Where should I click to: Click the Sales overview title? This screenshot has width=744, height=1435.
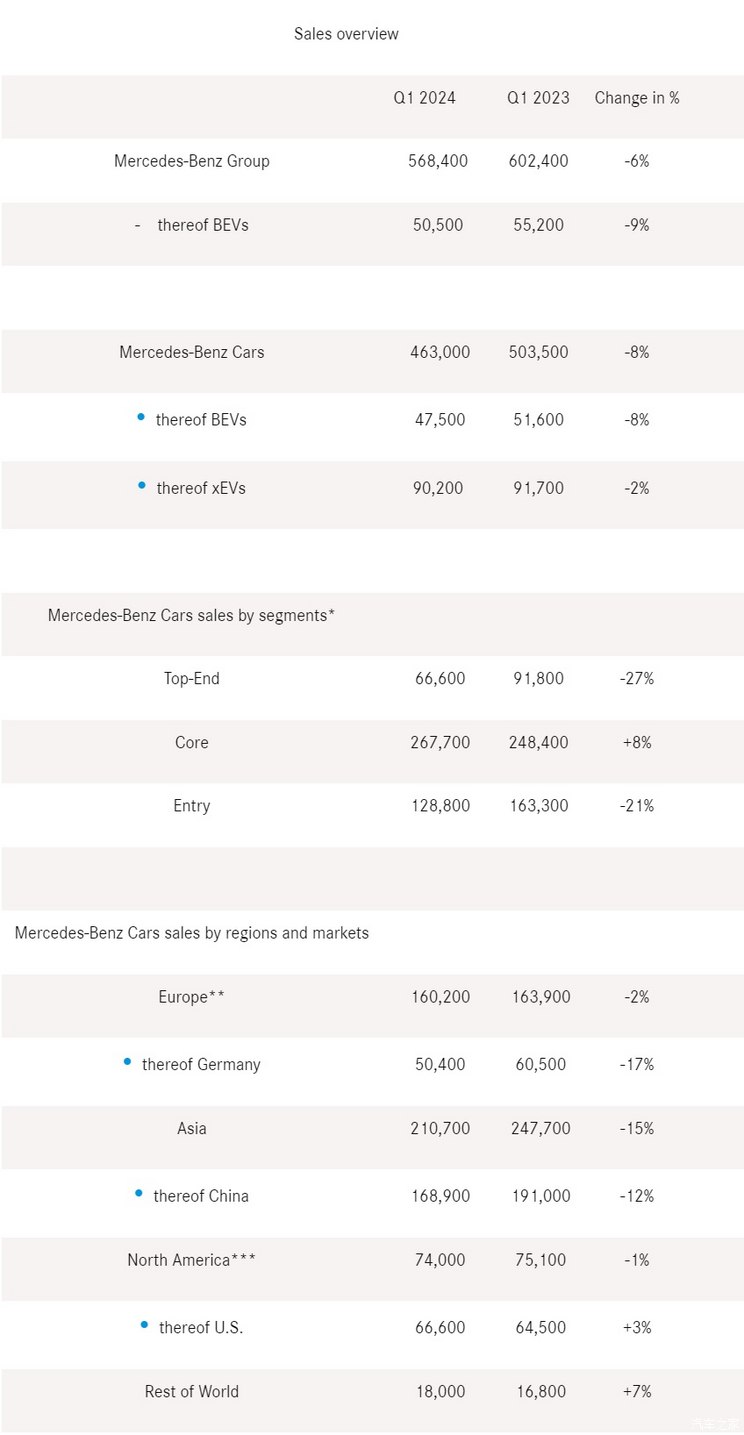pos(346,34)
